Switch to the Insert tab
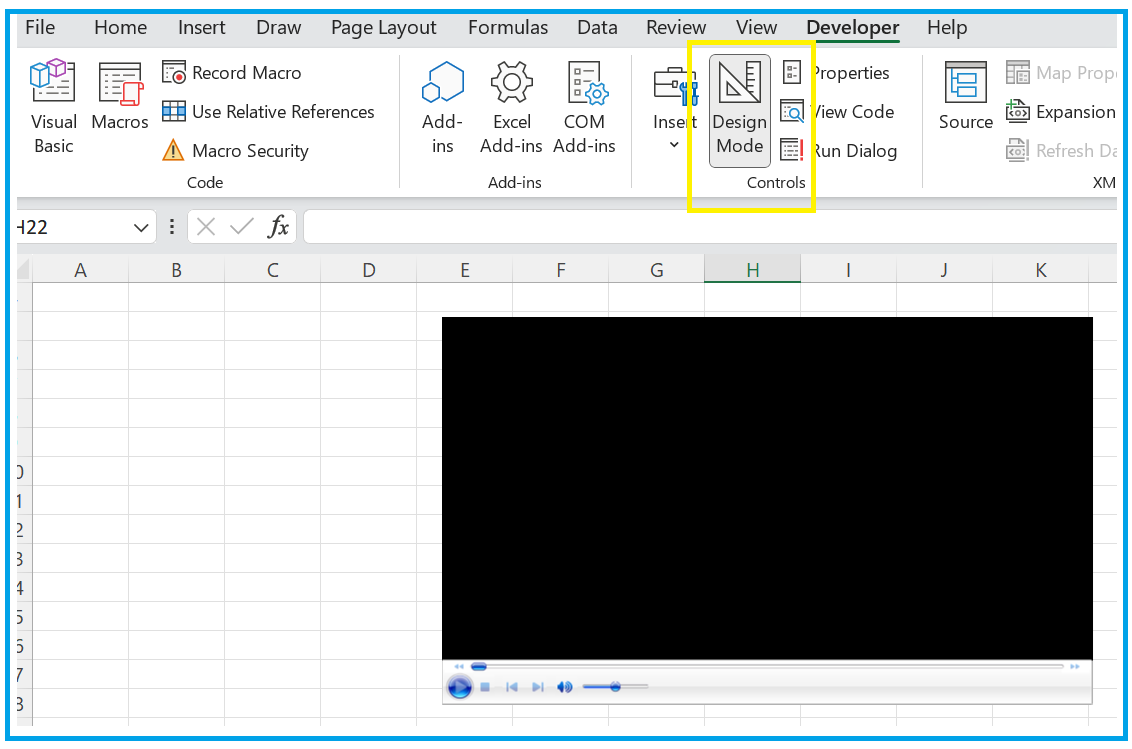Screen dimensions: 1132x749 click(201, 27)
